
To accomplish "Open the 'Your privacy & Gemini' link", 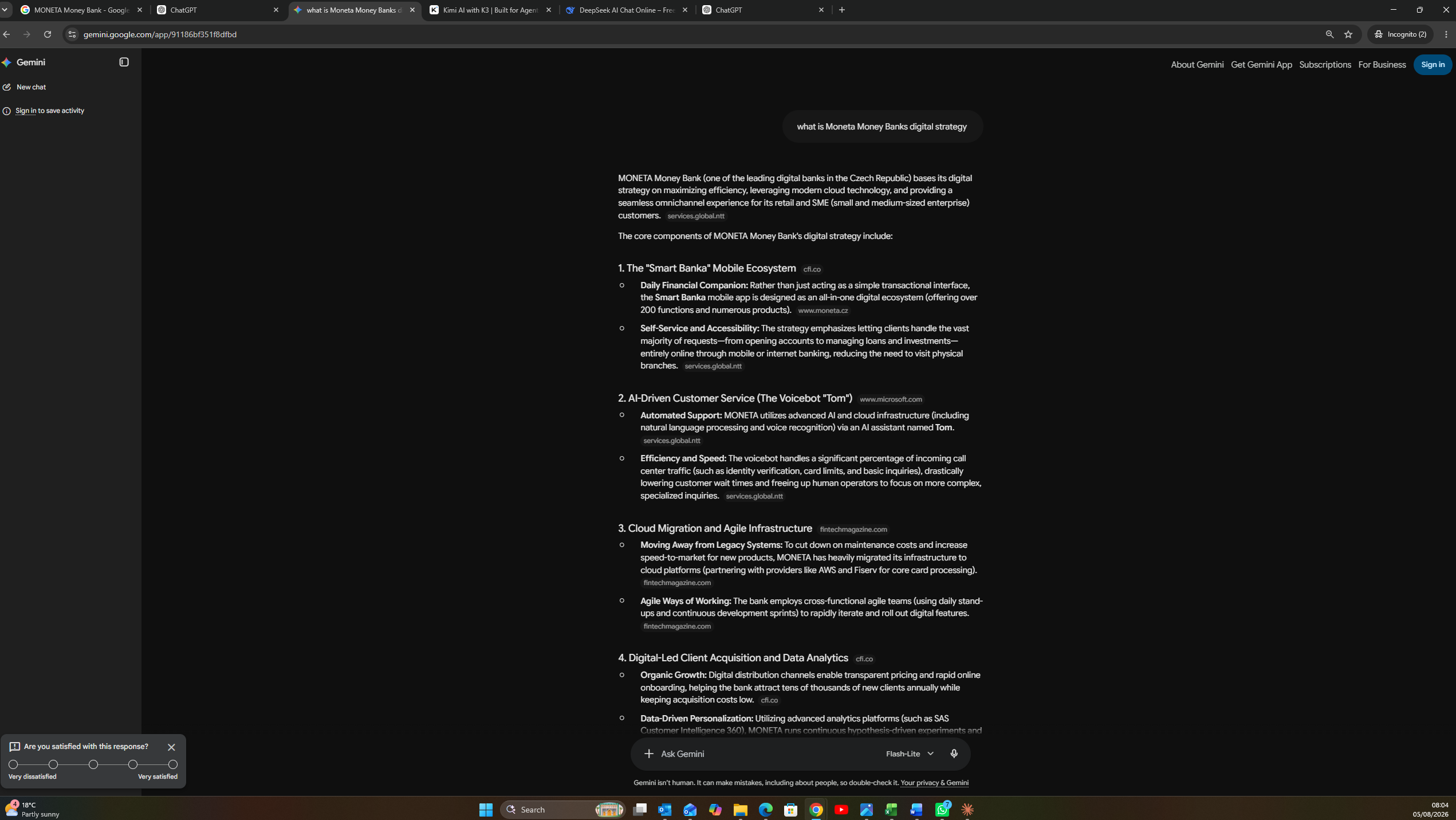I will [x=934, y=783].
